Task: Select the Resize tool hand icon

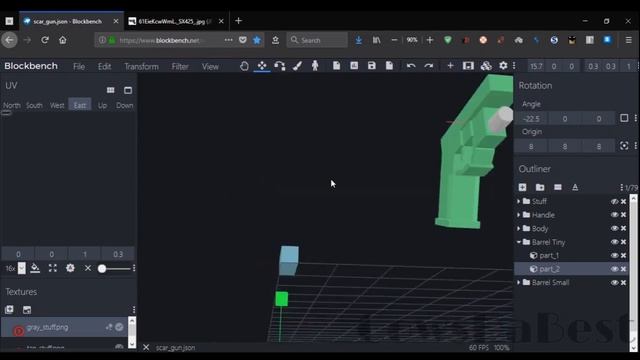Action: 244,66
